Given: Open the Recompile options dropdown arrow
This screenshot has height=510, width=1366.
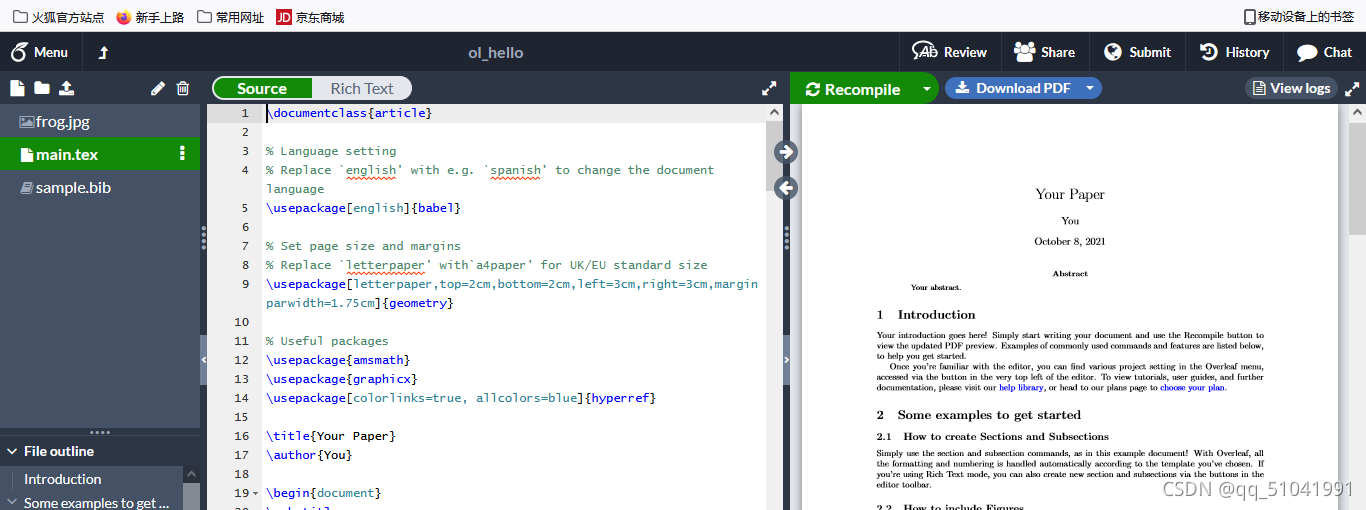Looking at the screenshot, I should pyautogui.click(x=927, y=89).
